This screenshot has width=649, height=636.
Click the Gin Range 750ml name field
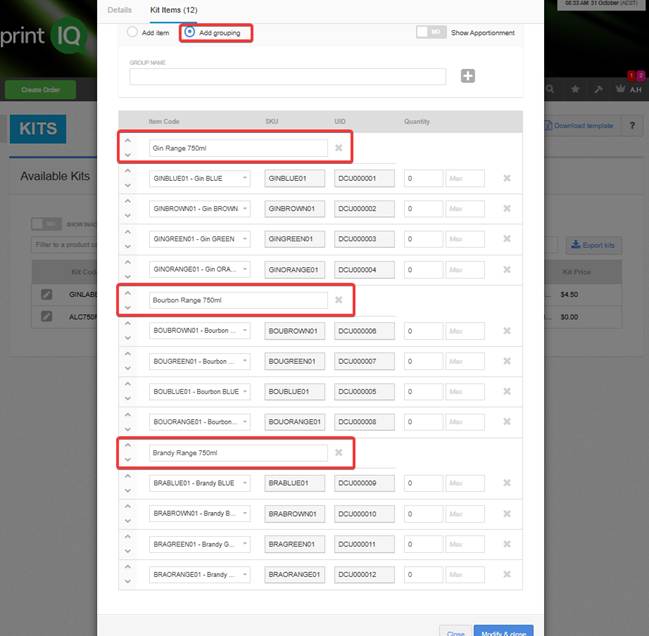pos(238,148)
